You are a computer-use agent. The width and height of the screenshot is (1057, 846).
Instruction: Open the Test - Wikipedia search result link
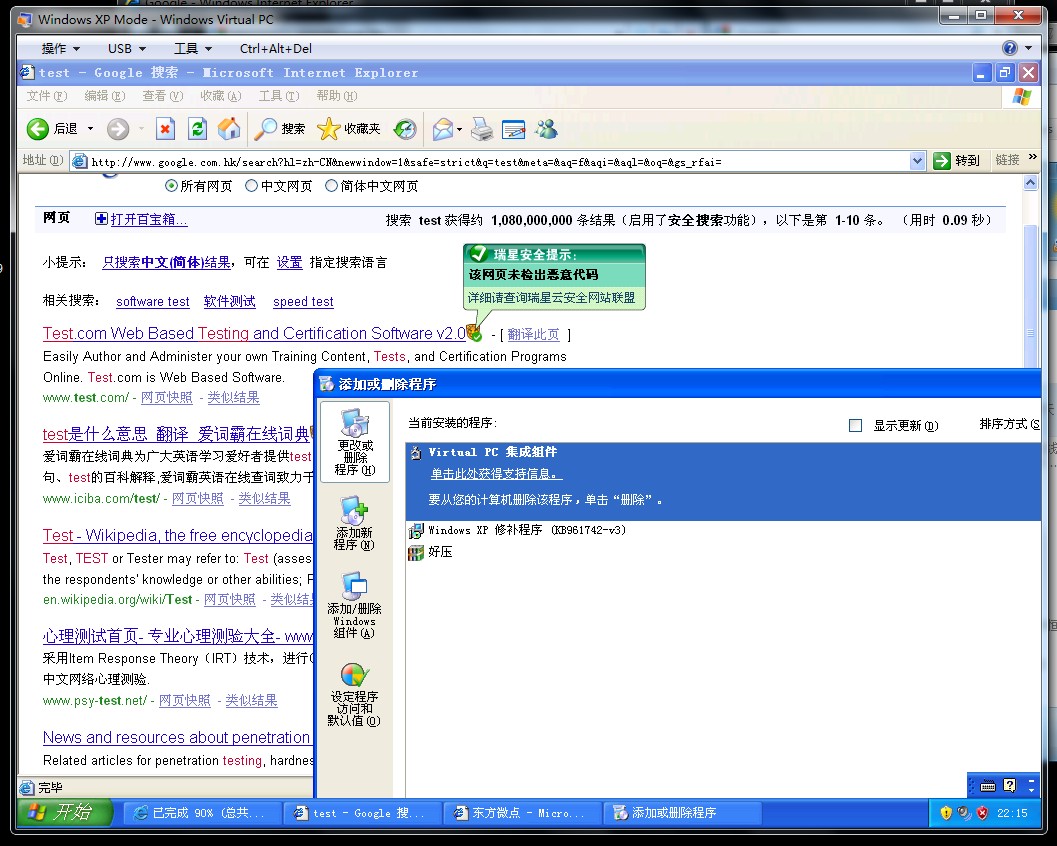click(177, 535)
